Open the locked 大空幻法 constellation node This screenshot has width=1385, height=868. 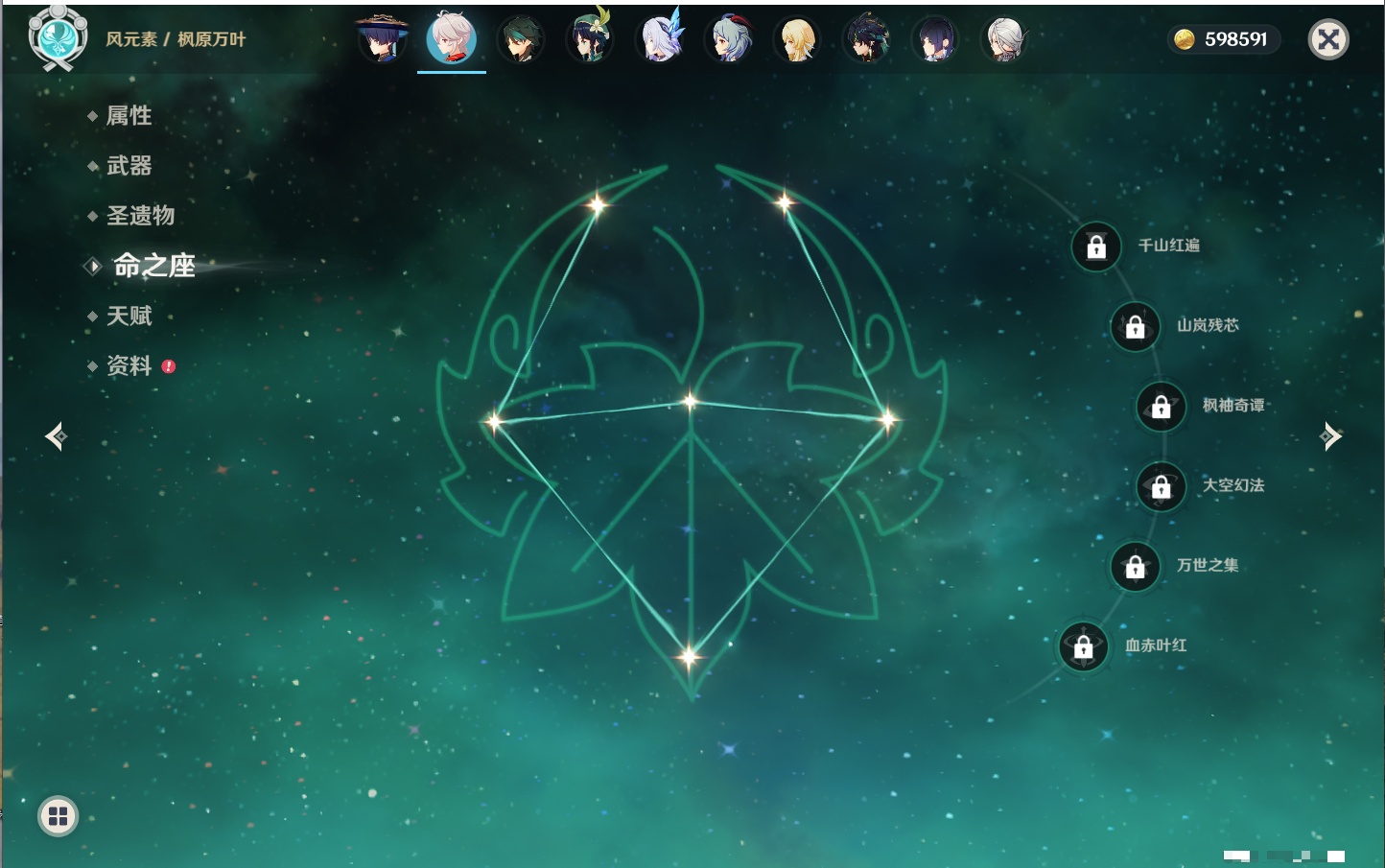(1161, 486)
